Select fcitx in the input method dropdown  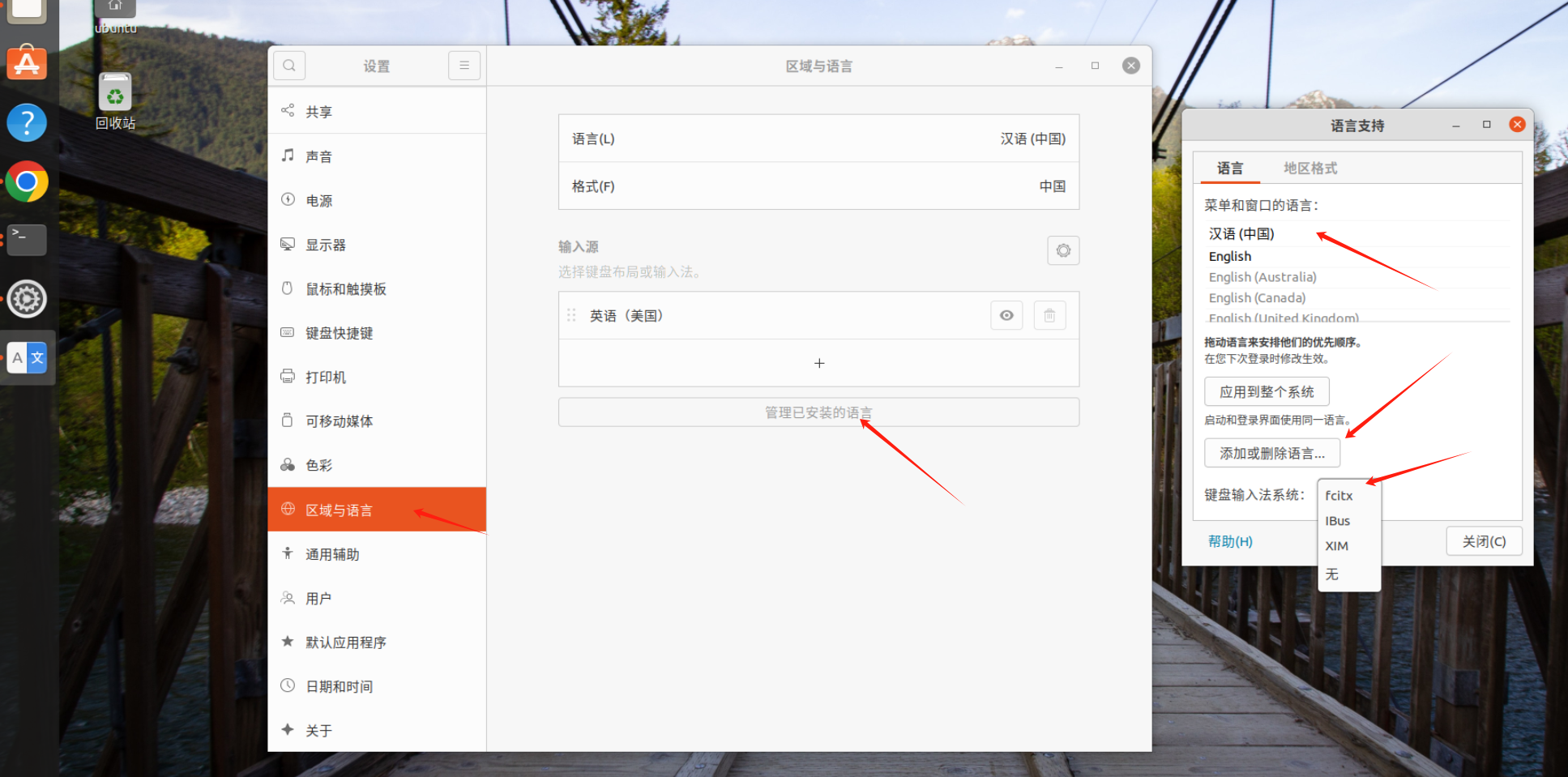click(1349, 496)
